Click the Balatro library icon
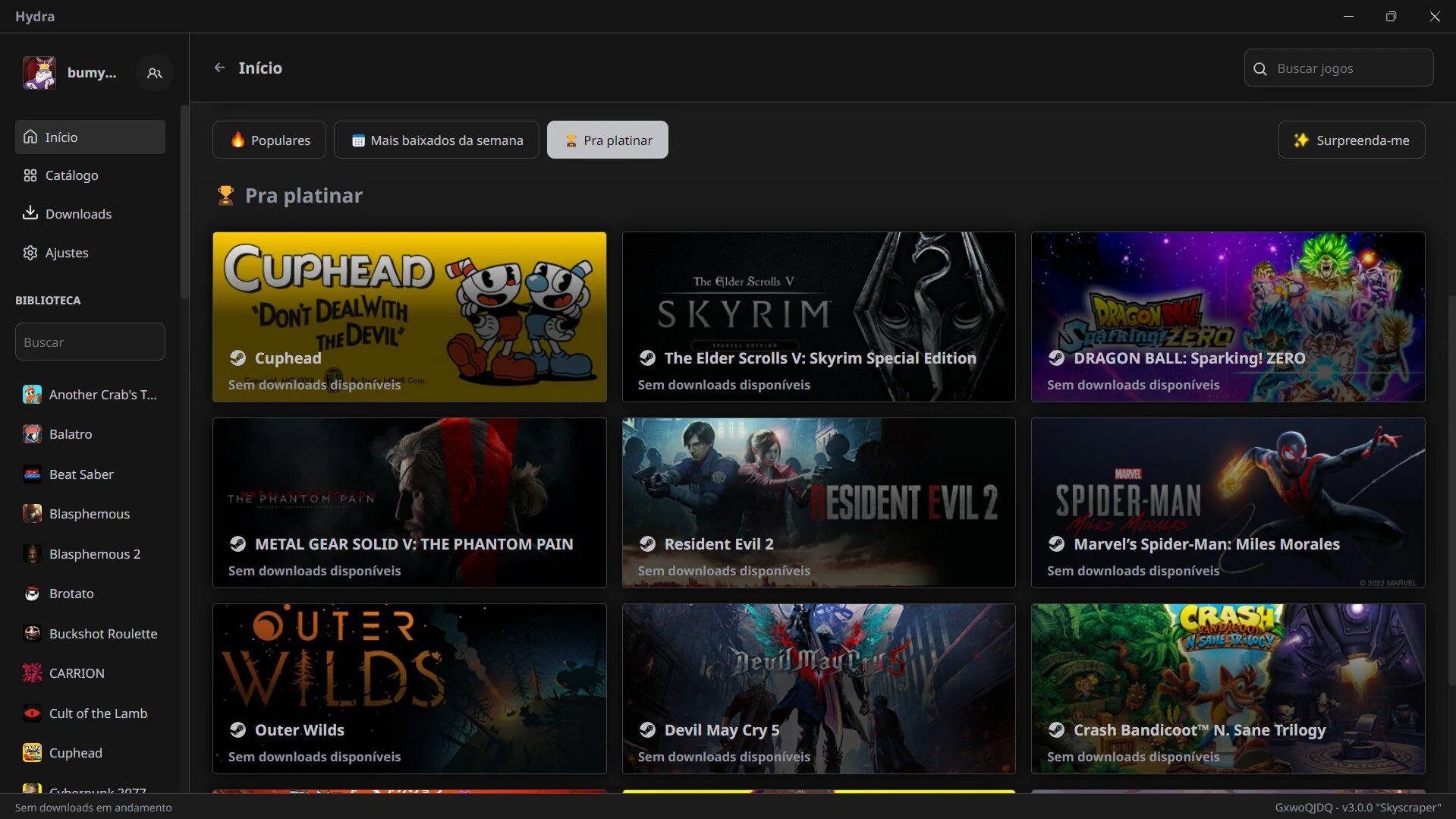The width and height of the screenshot is (1456, 819). pyautogui.click(x=32, y=433)
